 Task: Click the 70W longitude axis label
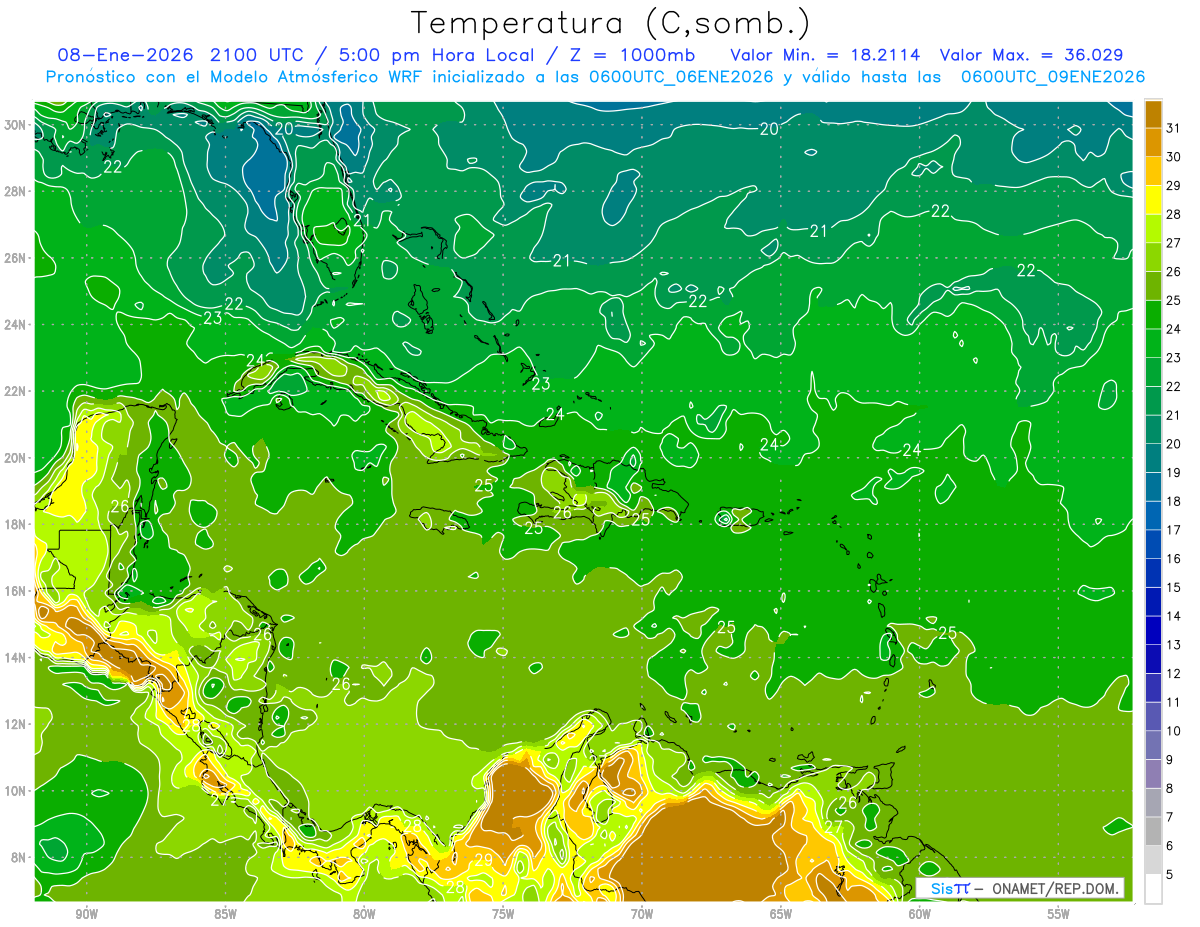[x=642, y=914]
